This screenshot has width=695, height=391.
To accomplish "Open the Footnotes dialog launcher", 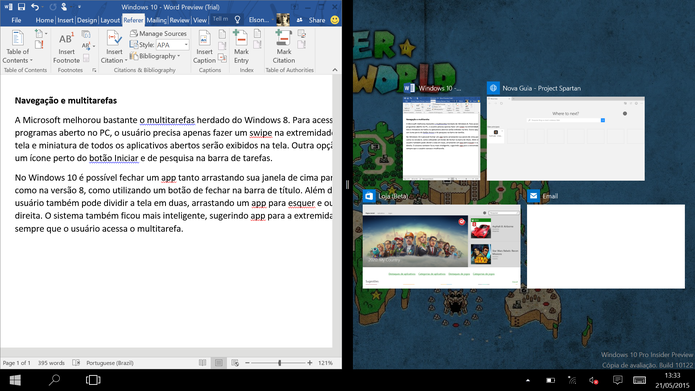I will [x=94, y=70].
